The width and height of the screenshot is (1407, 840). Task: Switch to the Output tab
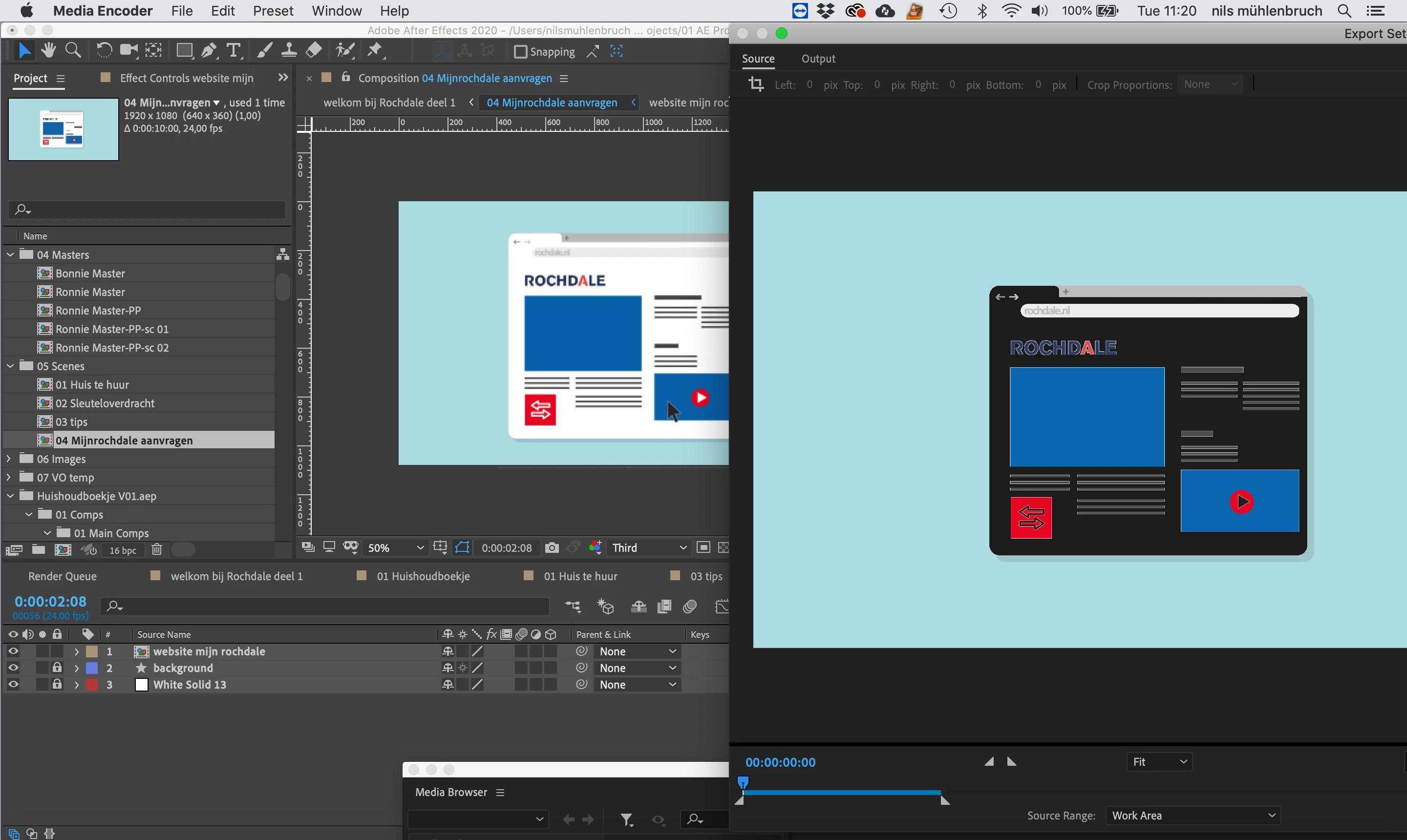818,59
